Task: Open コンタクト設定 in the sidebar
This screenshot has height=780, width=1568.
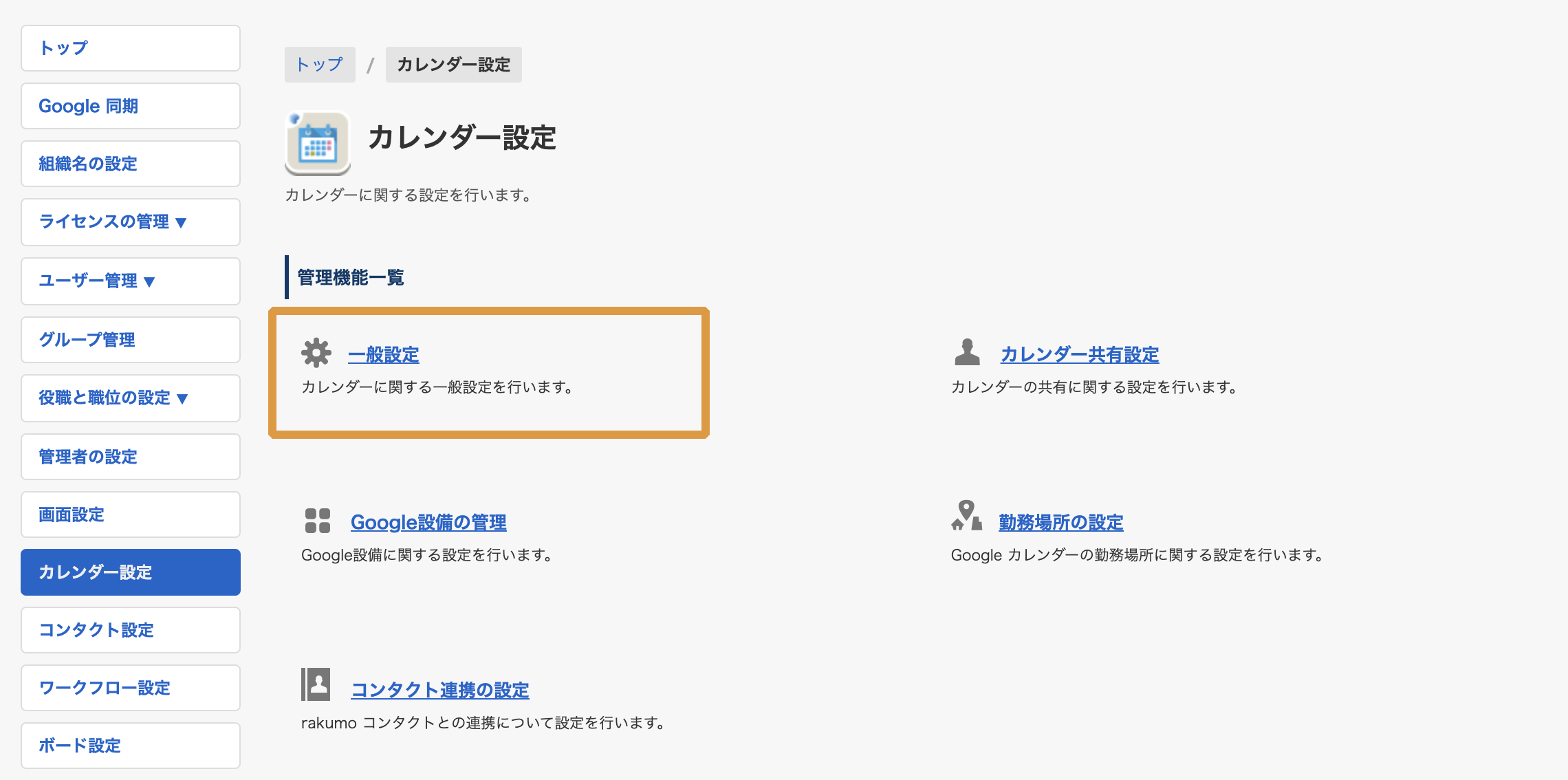Action: (131, 630)
